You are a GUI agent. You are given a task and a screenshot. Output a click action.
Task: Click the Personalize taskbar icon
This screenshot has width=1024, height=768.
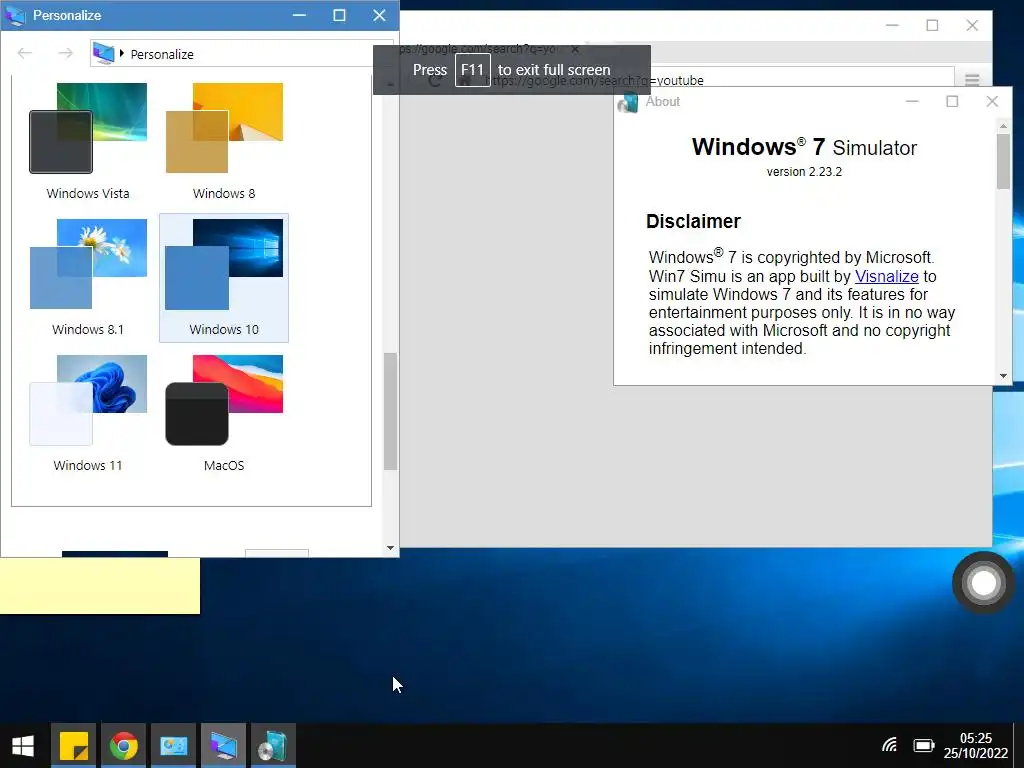tap(223, 746)
